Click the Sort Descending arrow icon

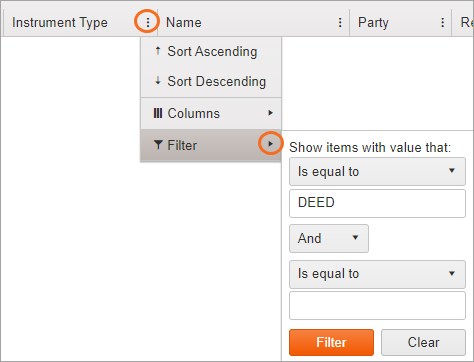[158, 81]
